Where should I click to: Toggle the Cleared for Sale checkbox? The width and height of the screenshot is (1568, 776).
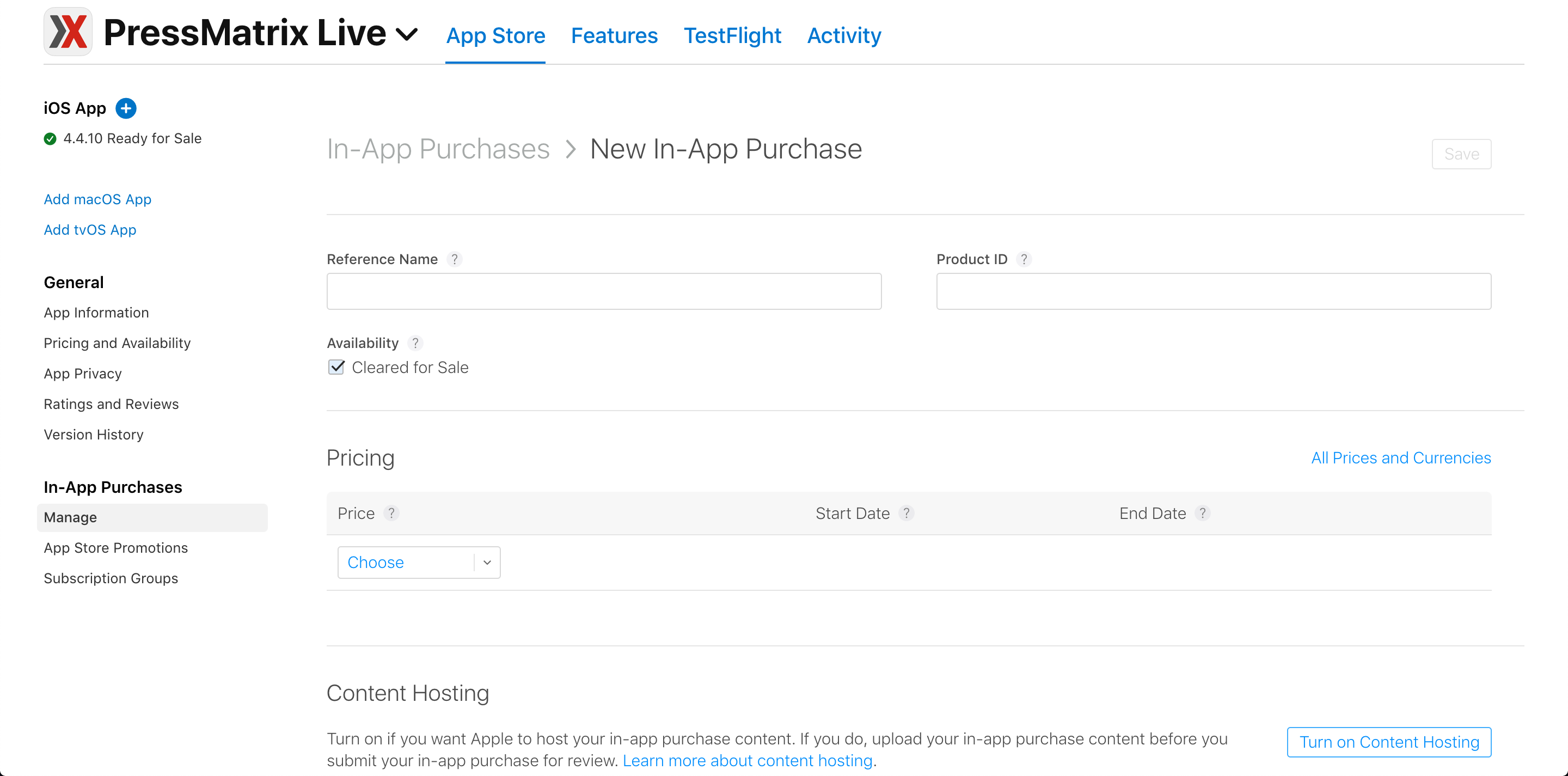336,367
